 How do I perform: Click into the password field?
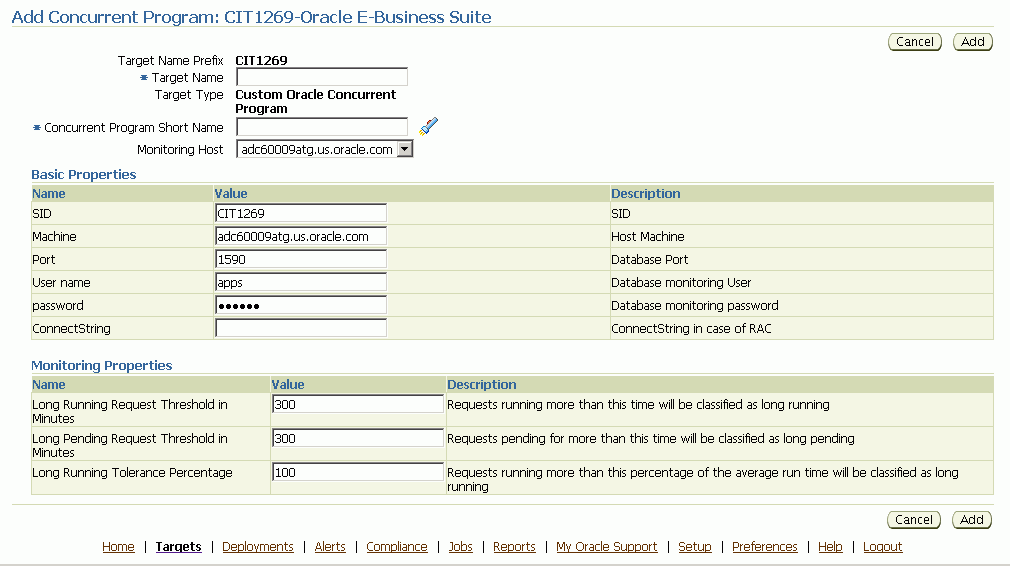coord(301,305)
